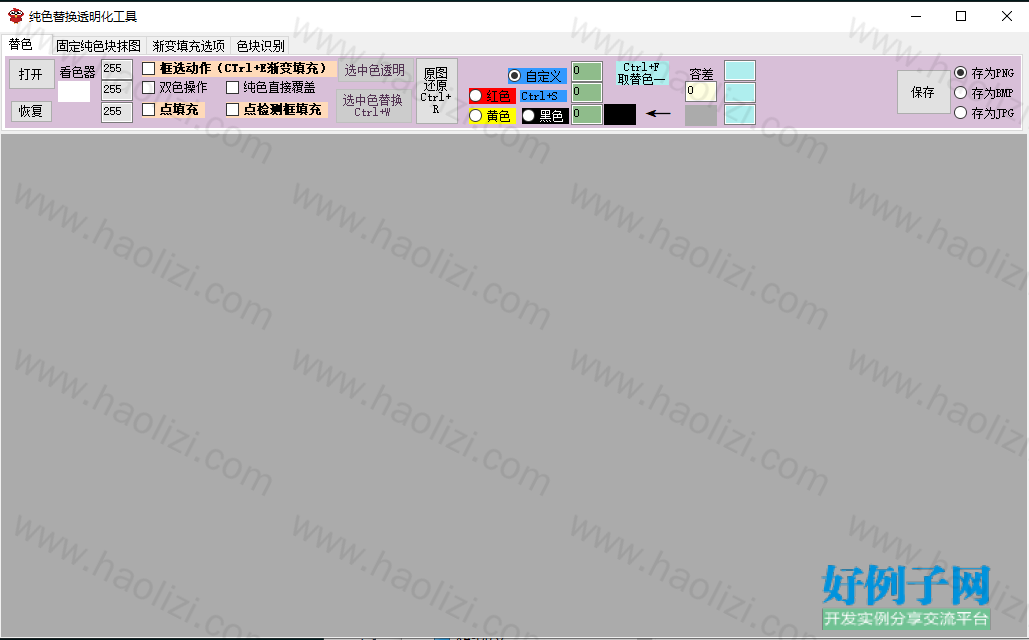This screenshot has height=640, width=1029.
Task: Minimize the 纯色替换透明化工具 window
Action: (x=916, y=16)
